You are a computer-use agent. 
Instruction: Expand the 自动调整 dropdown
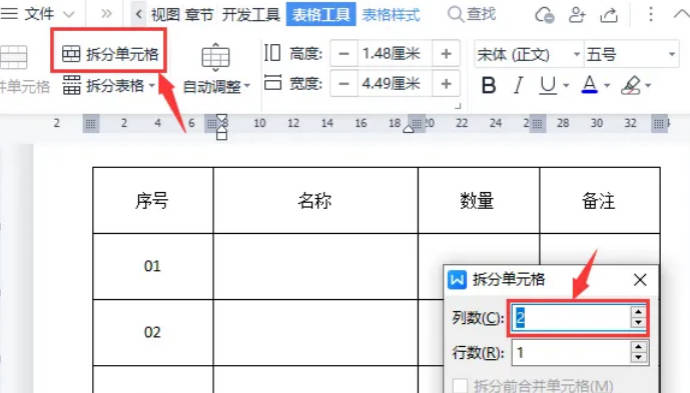pyautogui.click(x=246, y=86)
